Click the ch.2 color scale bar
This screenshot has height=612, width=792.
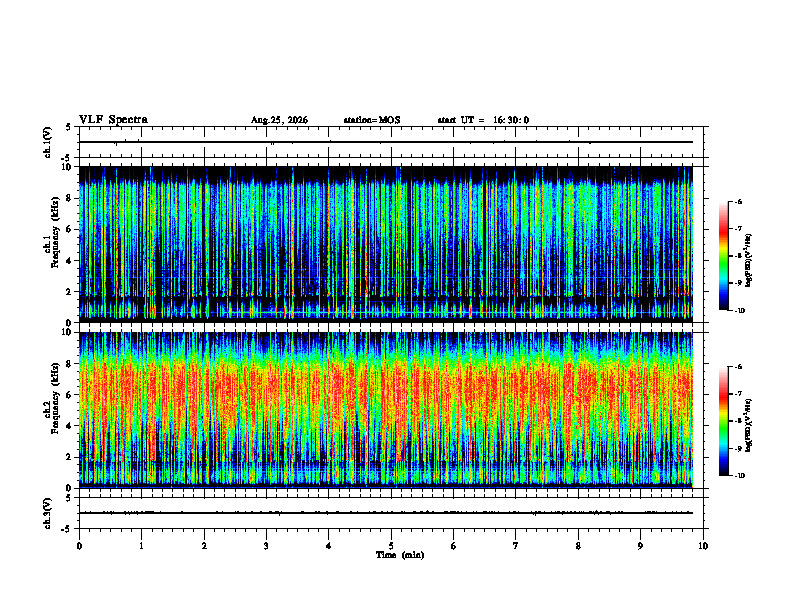(x=723, y=421)
